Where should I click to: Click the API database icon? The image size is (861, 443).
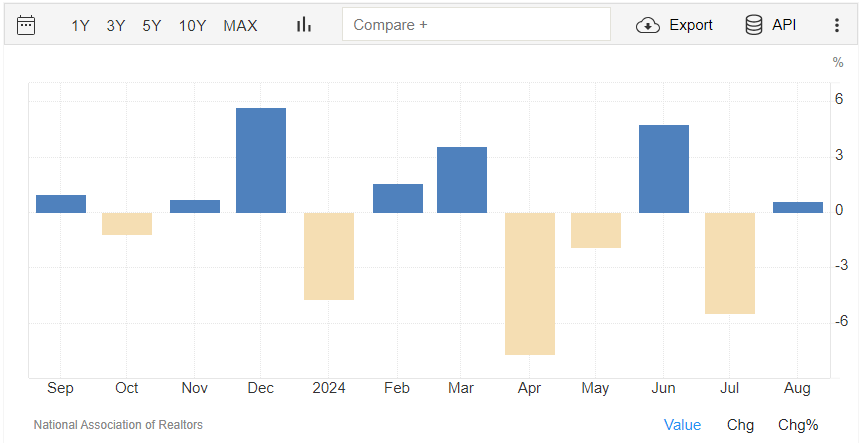(754, 25)
